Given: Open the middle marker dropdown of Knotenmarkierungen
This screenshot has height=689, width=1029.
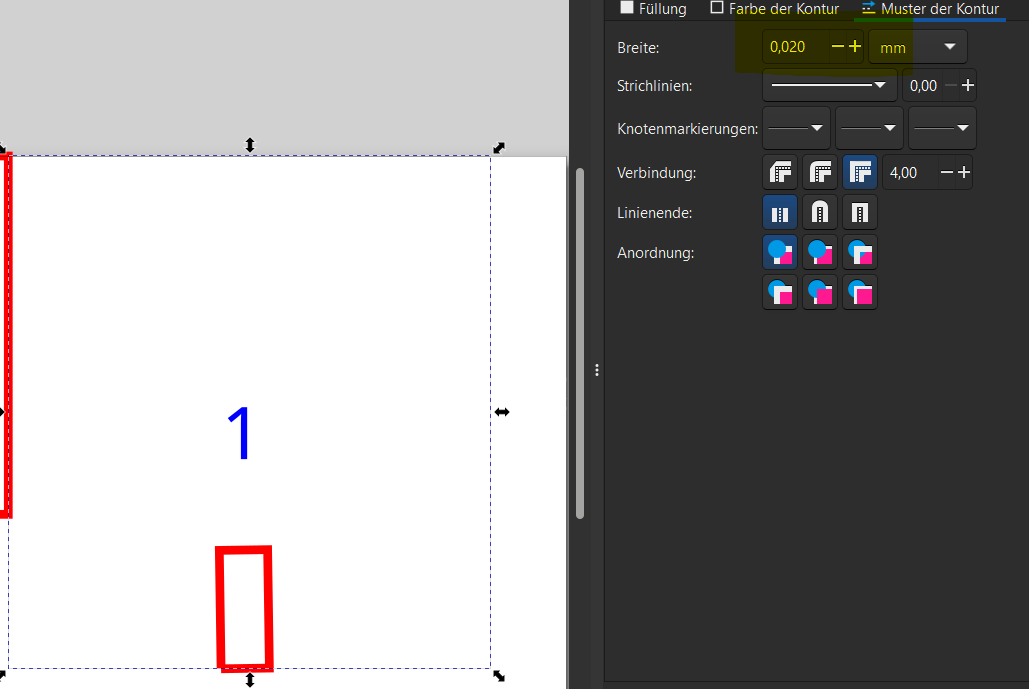Looking at the screenshot, I should coord(869,128).
